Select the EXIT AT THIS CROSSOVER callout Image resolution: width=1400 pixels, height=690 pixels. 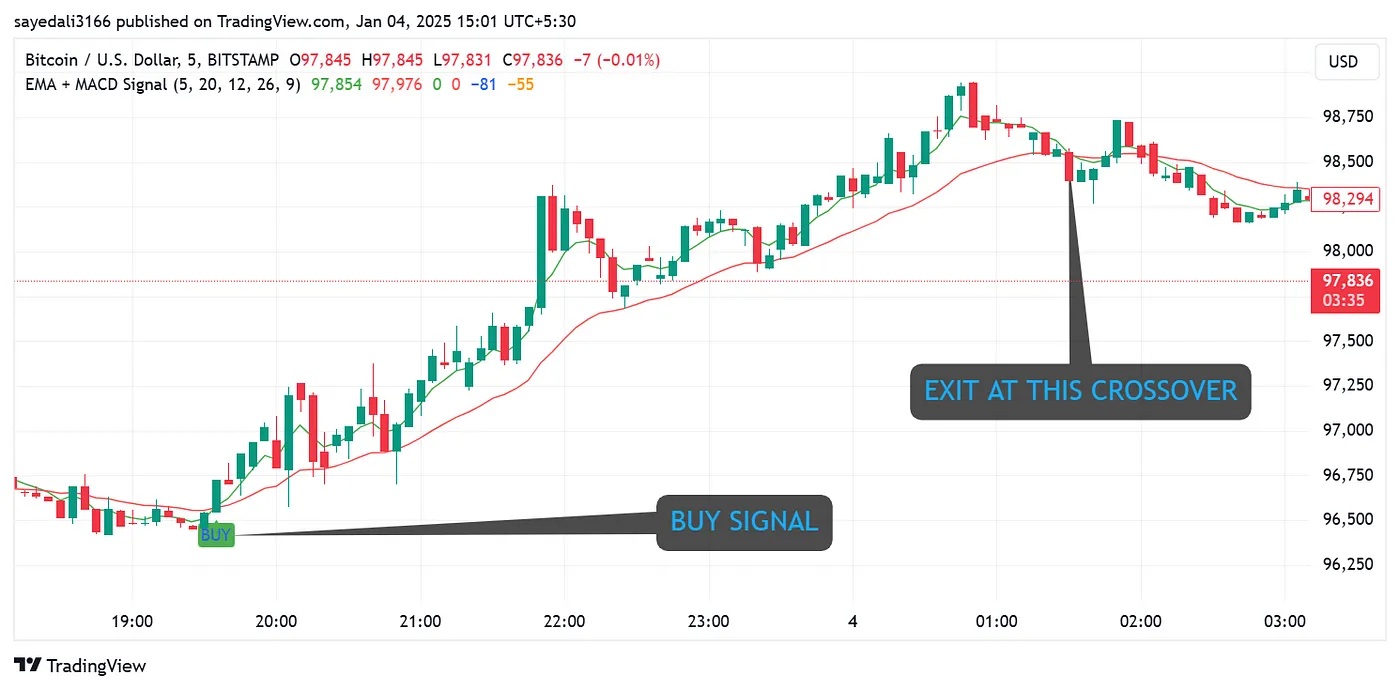[x=1080, y=391]
